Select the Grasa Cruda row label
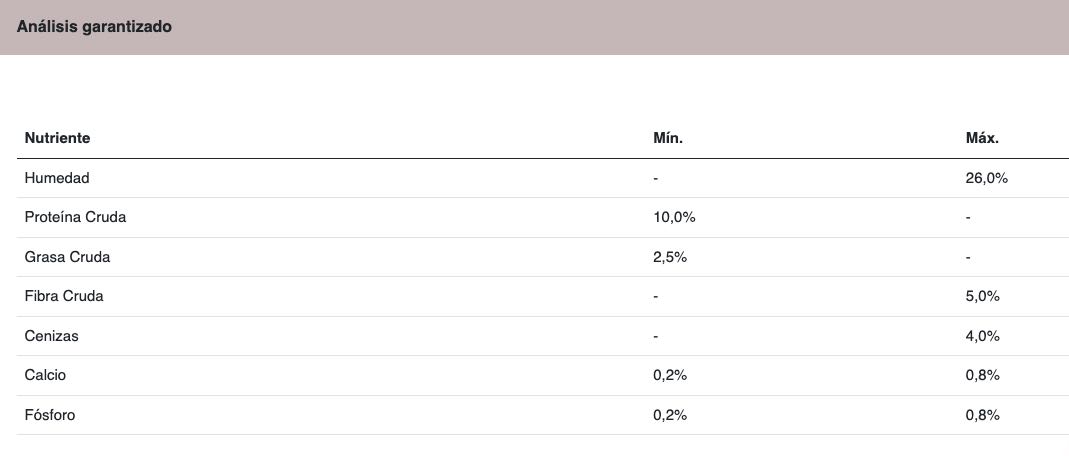Screen dimensions: 1069x456 (67, 257)
